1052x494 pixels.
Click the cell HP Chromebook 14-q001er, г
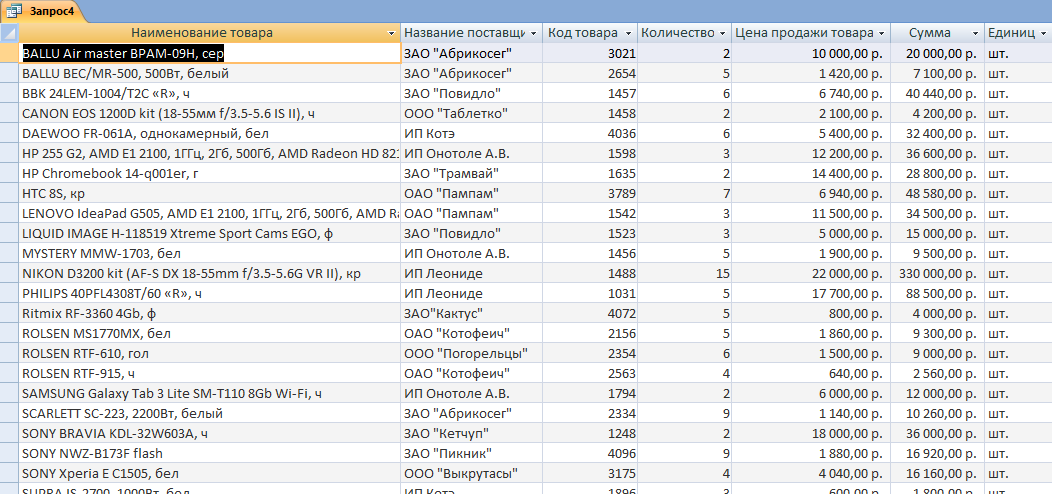pyautogui.click(x=210, y=174)
